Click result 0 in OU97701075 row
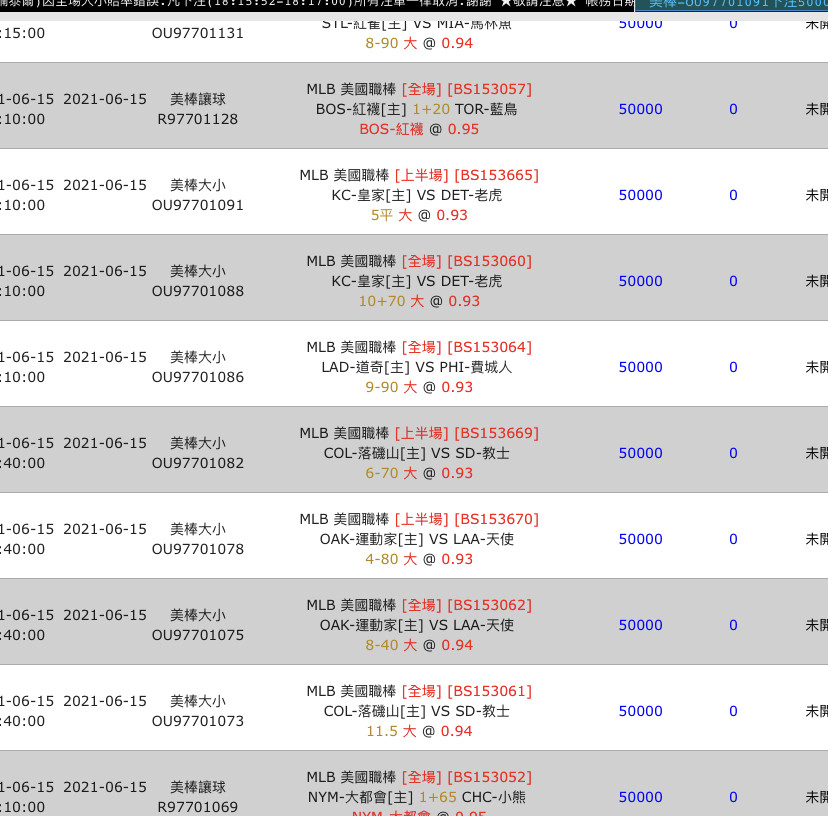 click(733, 626)
